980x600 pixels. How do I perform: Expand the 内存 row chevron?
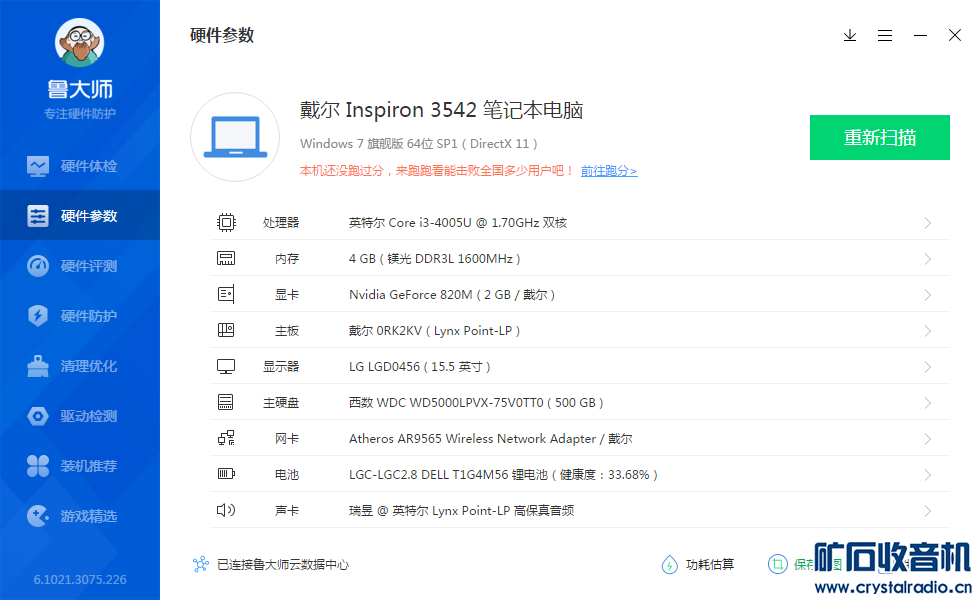pos(928,259)
